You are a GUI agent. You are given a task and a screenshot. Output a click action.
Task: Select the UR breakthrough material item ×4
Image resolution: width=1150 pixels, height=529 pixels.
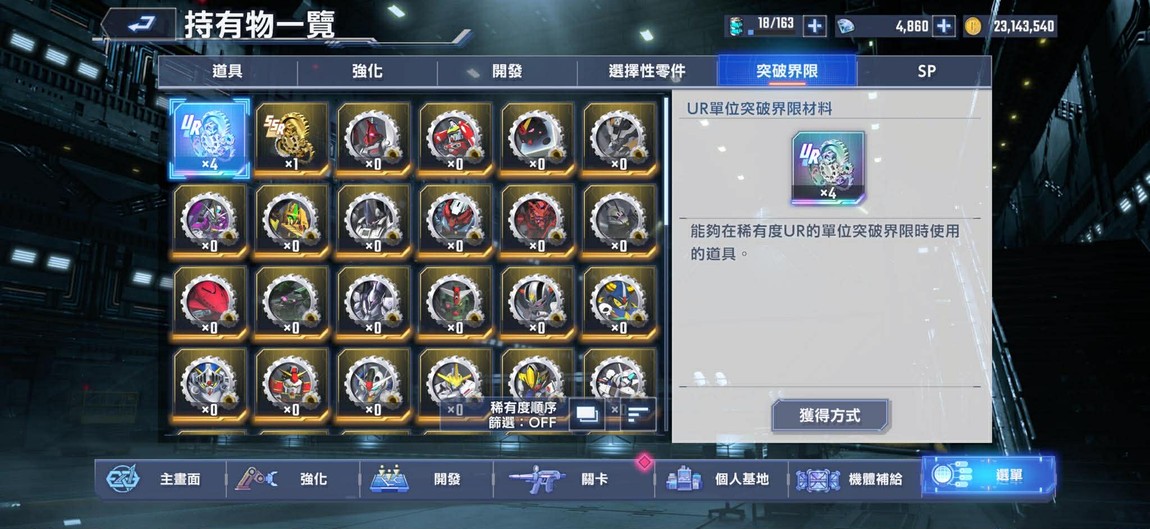[x=210, y=139]
